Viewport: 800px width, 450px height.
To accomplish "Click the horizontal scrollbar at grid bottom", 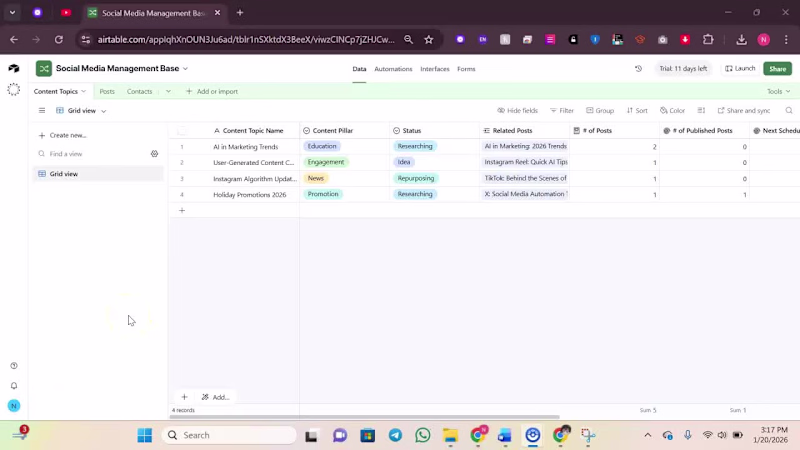I will (x=364, y=417).
